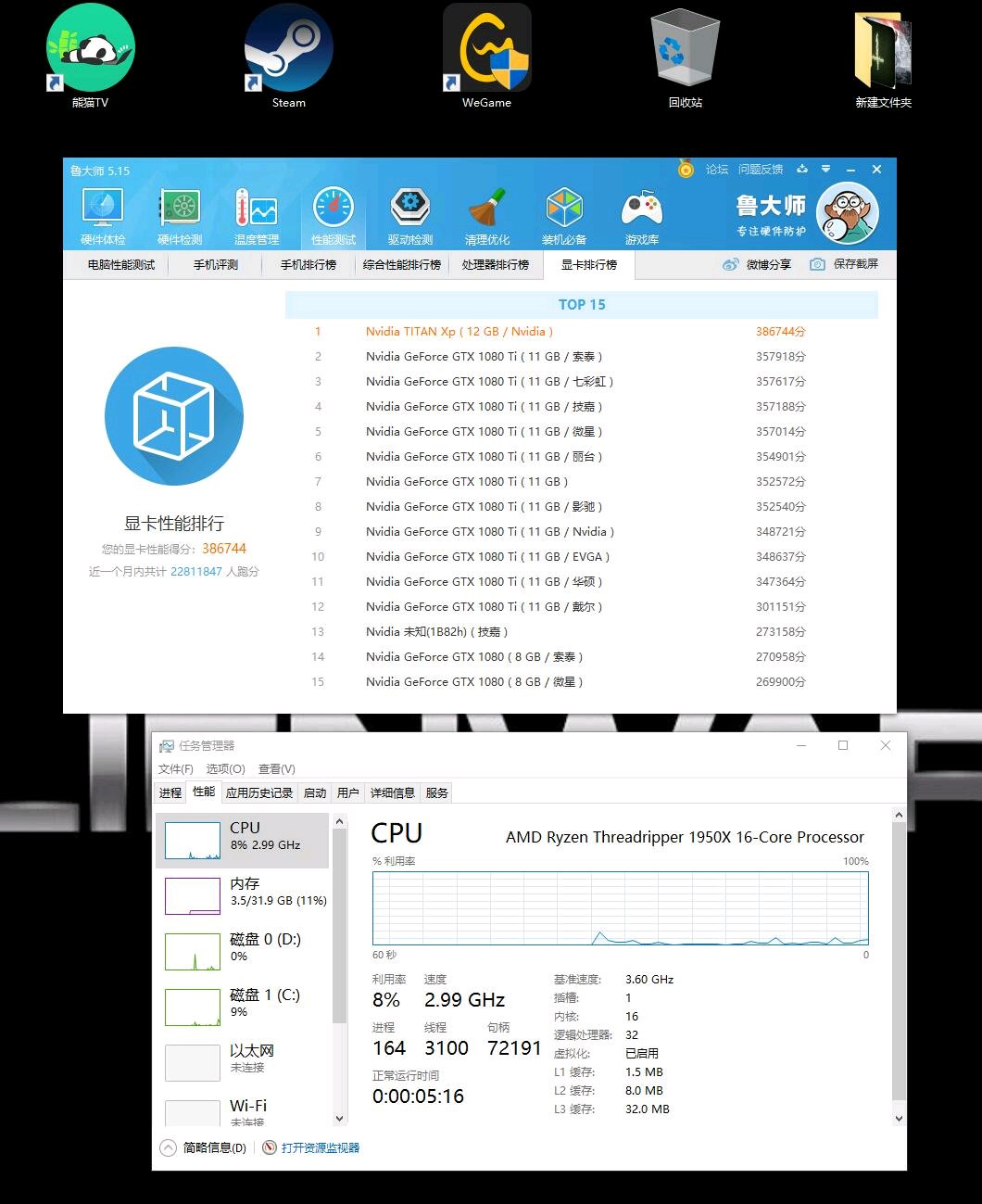Click the 386744 GPU score value

[x=224, y=549]
